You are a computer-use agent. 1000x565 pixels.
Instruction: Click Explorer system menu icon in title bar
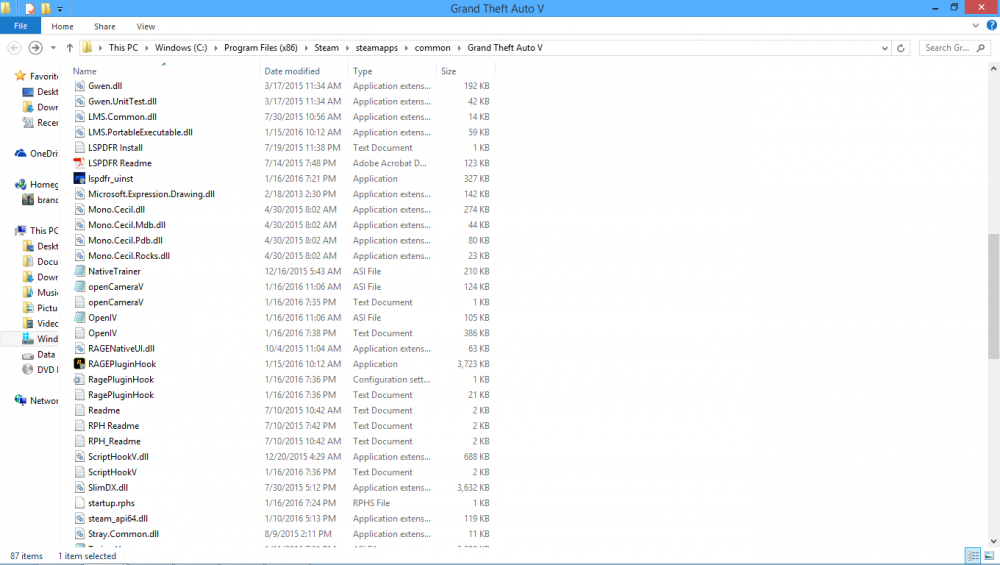[6, 8]
